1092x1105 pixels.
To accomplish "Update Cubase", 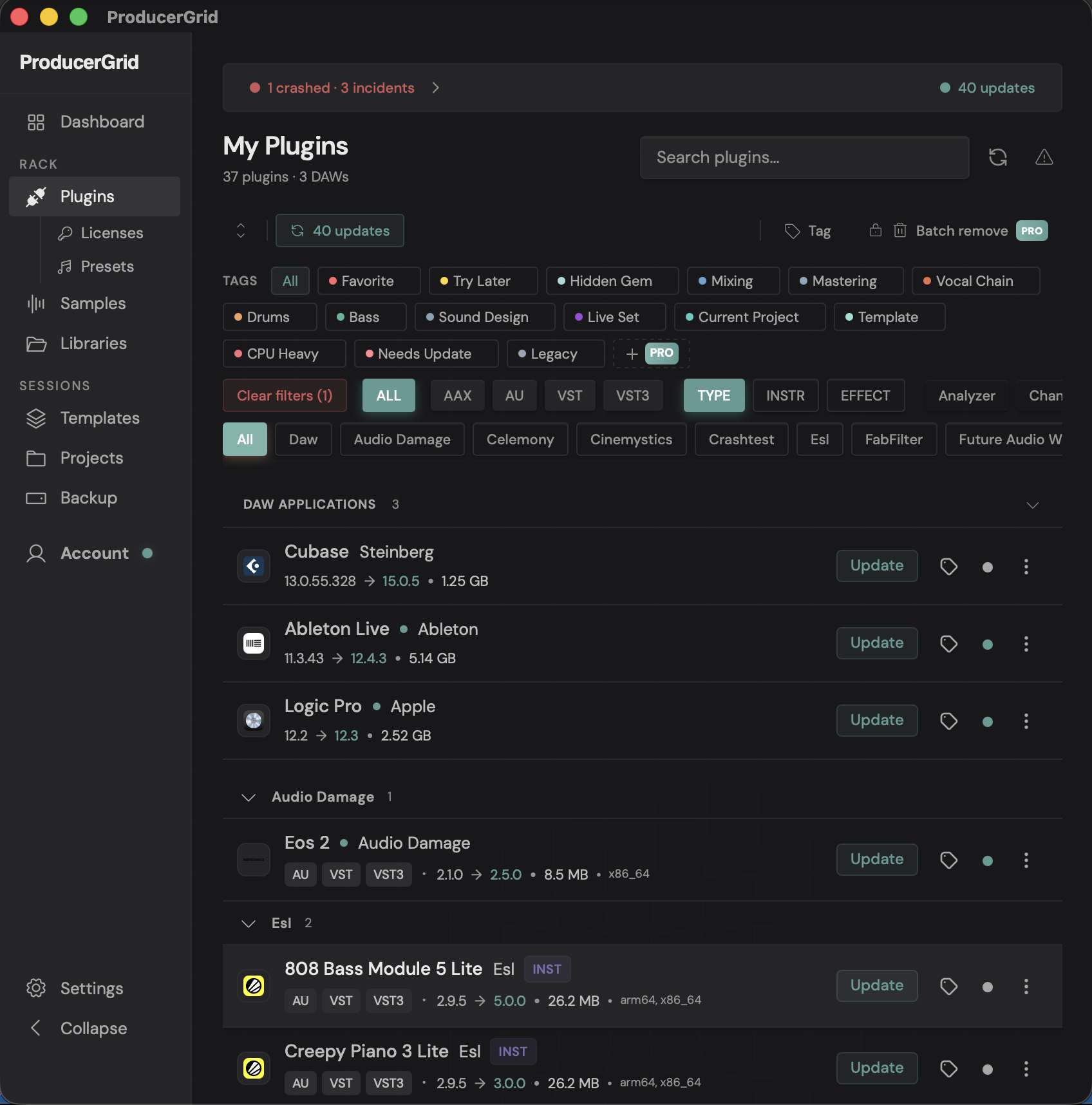I will tap(877, 566).
